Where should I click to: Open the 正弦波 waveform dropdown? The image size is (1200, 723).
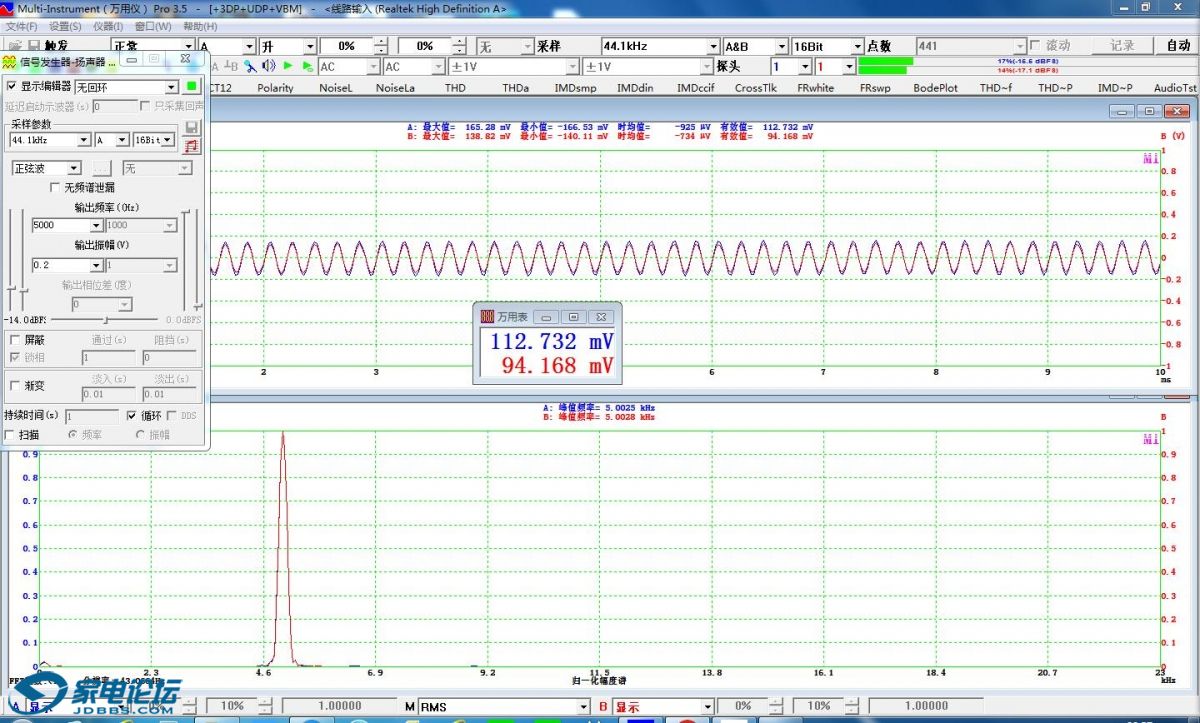tap(74, 169)
